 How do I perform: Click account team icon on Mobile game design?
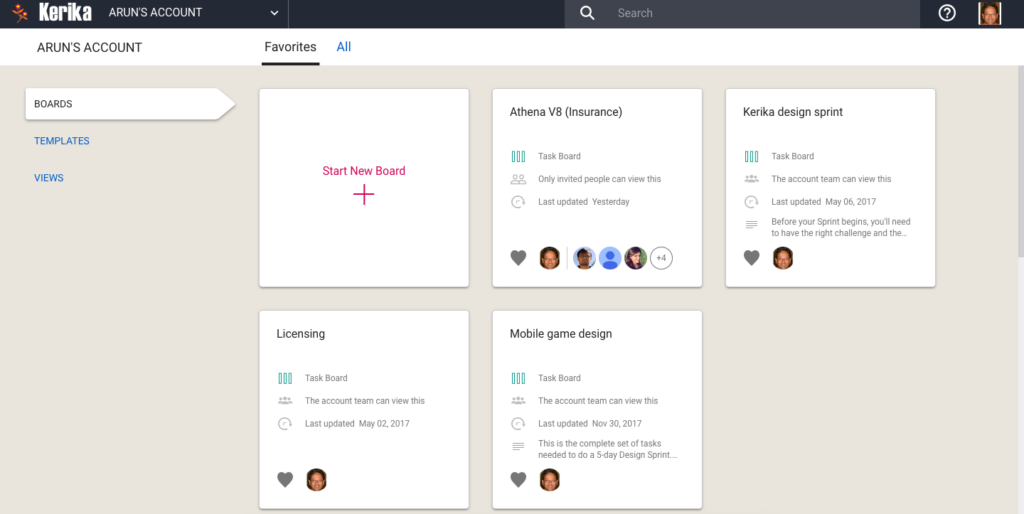pos(519,401)
